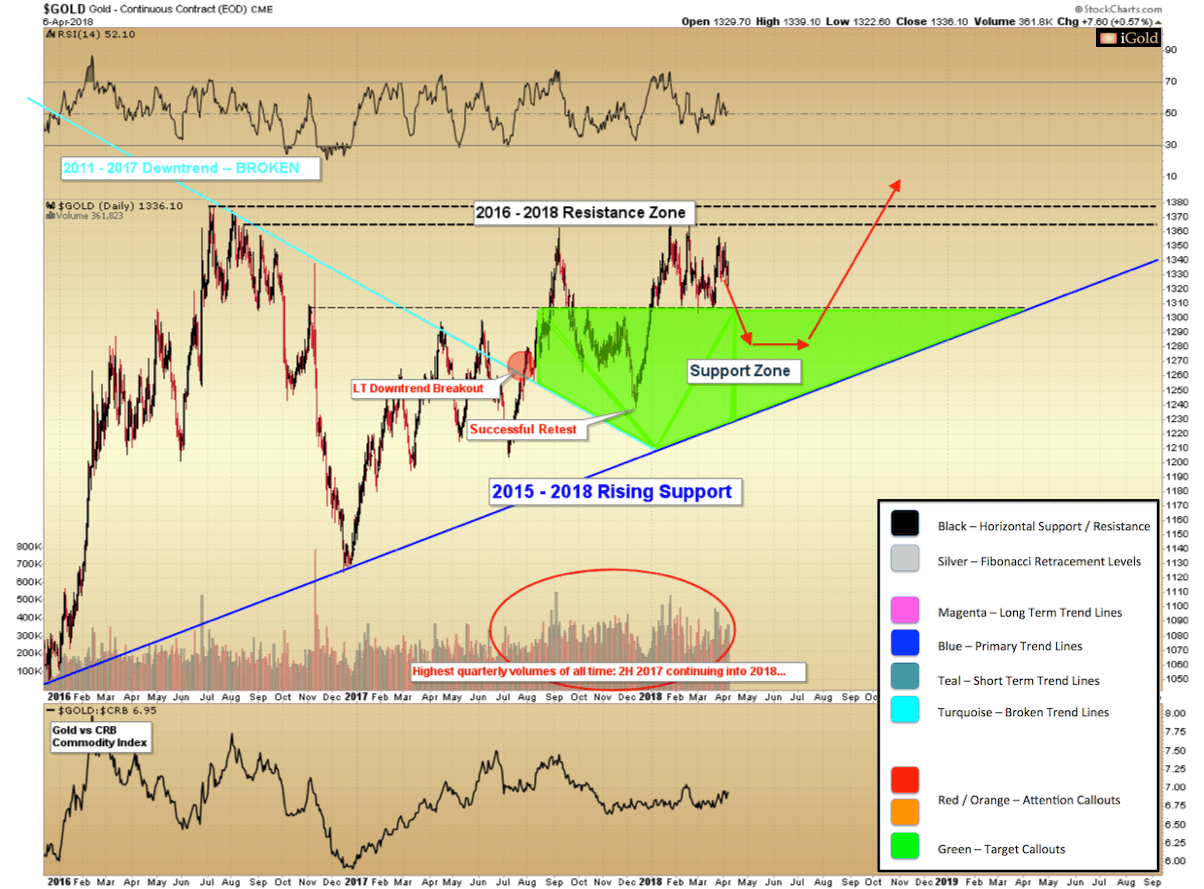The width and height of the screenshot is (1204, 889).
Task: Click the orange breakout circle marker
Action: click(522, 365)
